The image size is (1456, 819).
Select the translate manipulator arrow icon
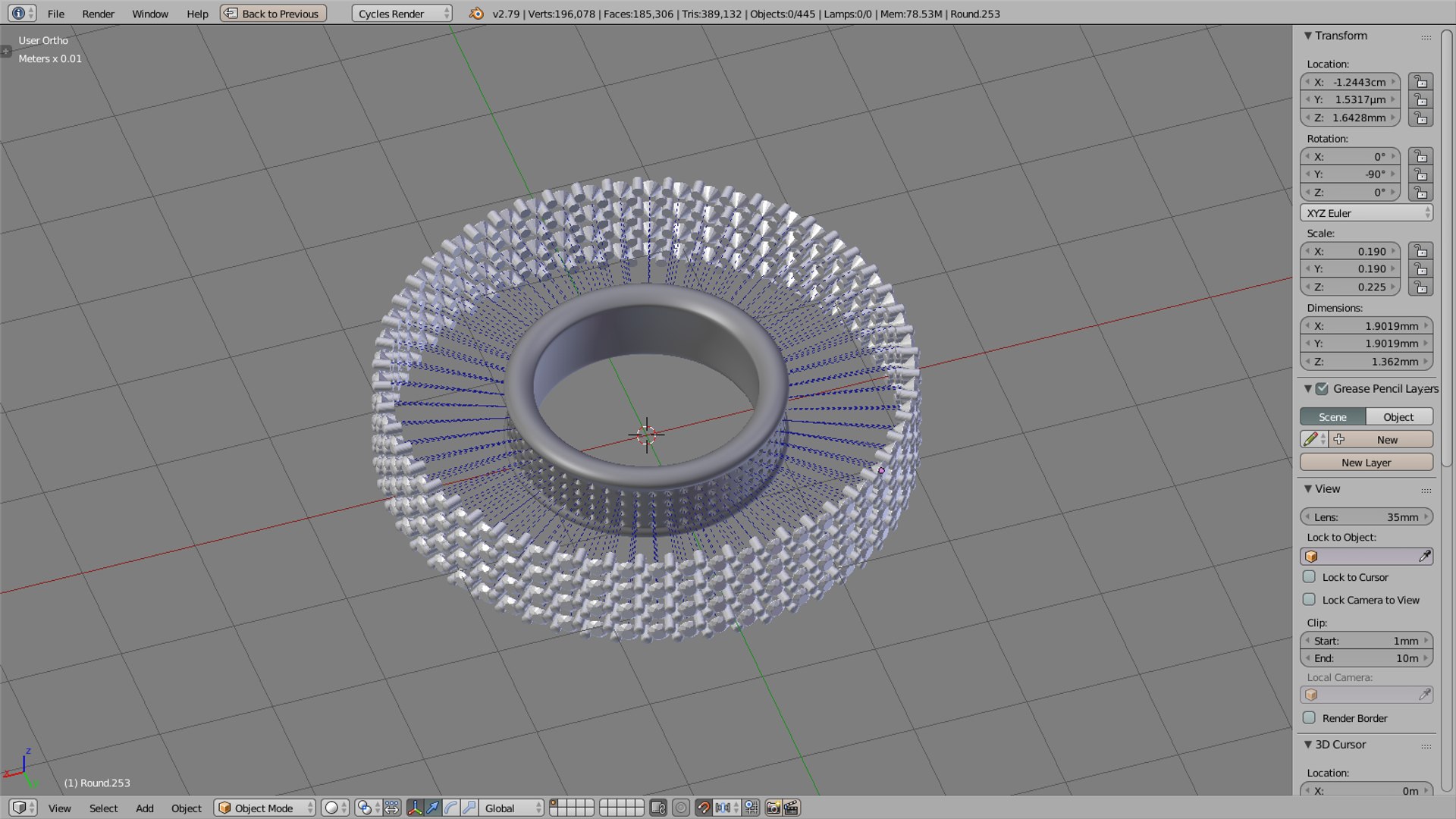tap(432, 808)
